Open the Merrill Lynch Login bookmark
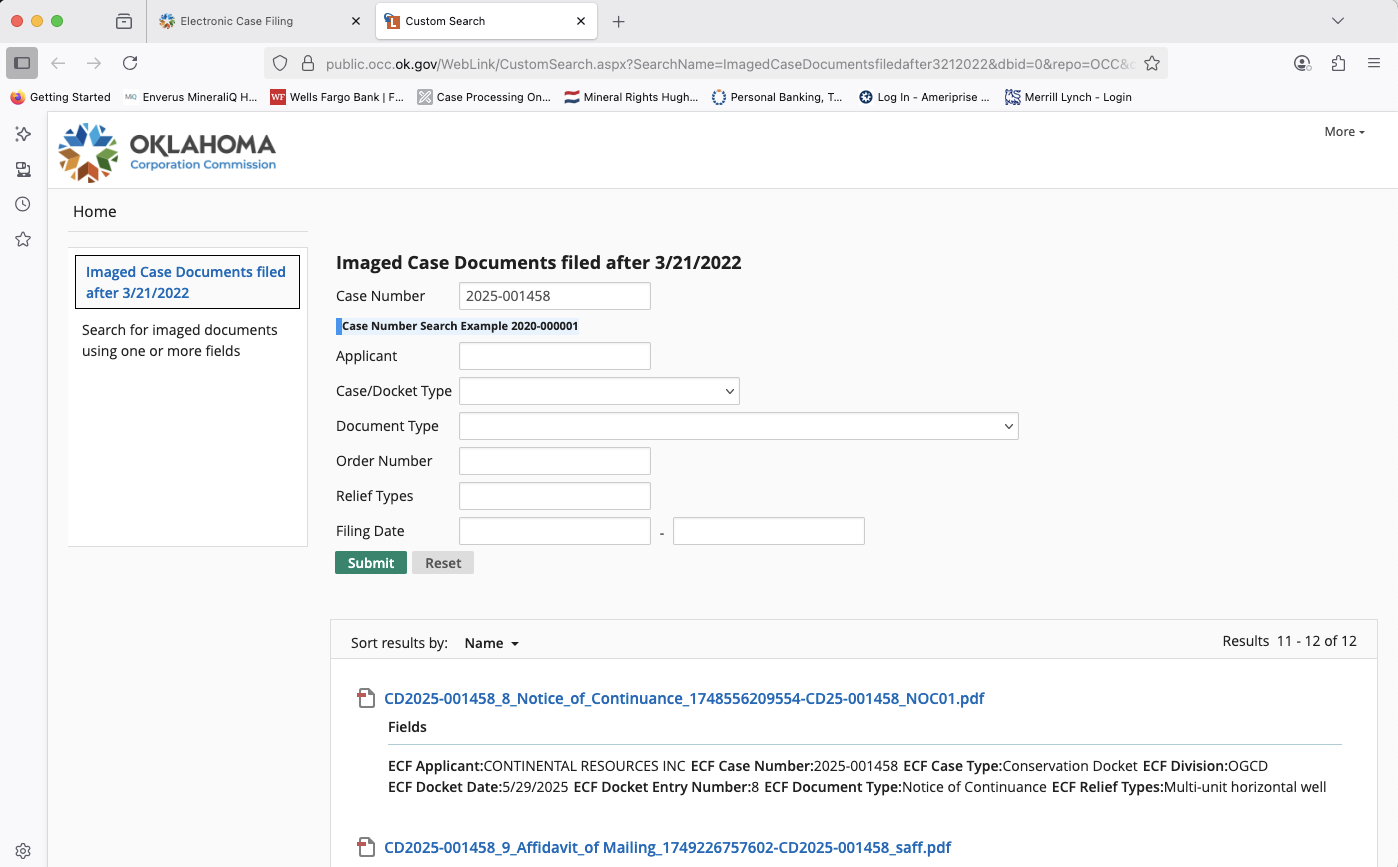Screen dimensions: 1398x867 [1069, 97]
